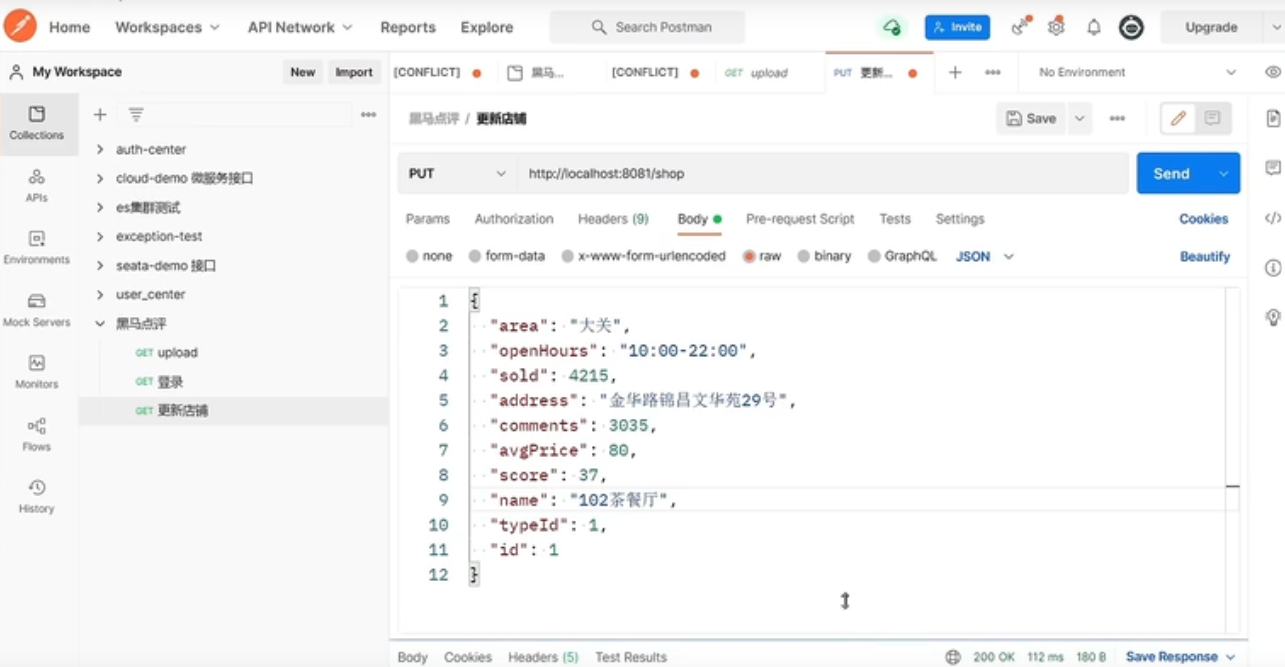Click the Save button
The width and height of the screenshot is (1285, 667).
tap(1031, 118)
